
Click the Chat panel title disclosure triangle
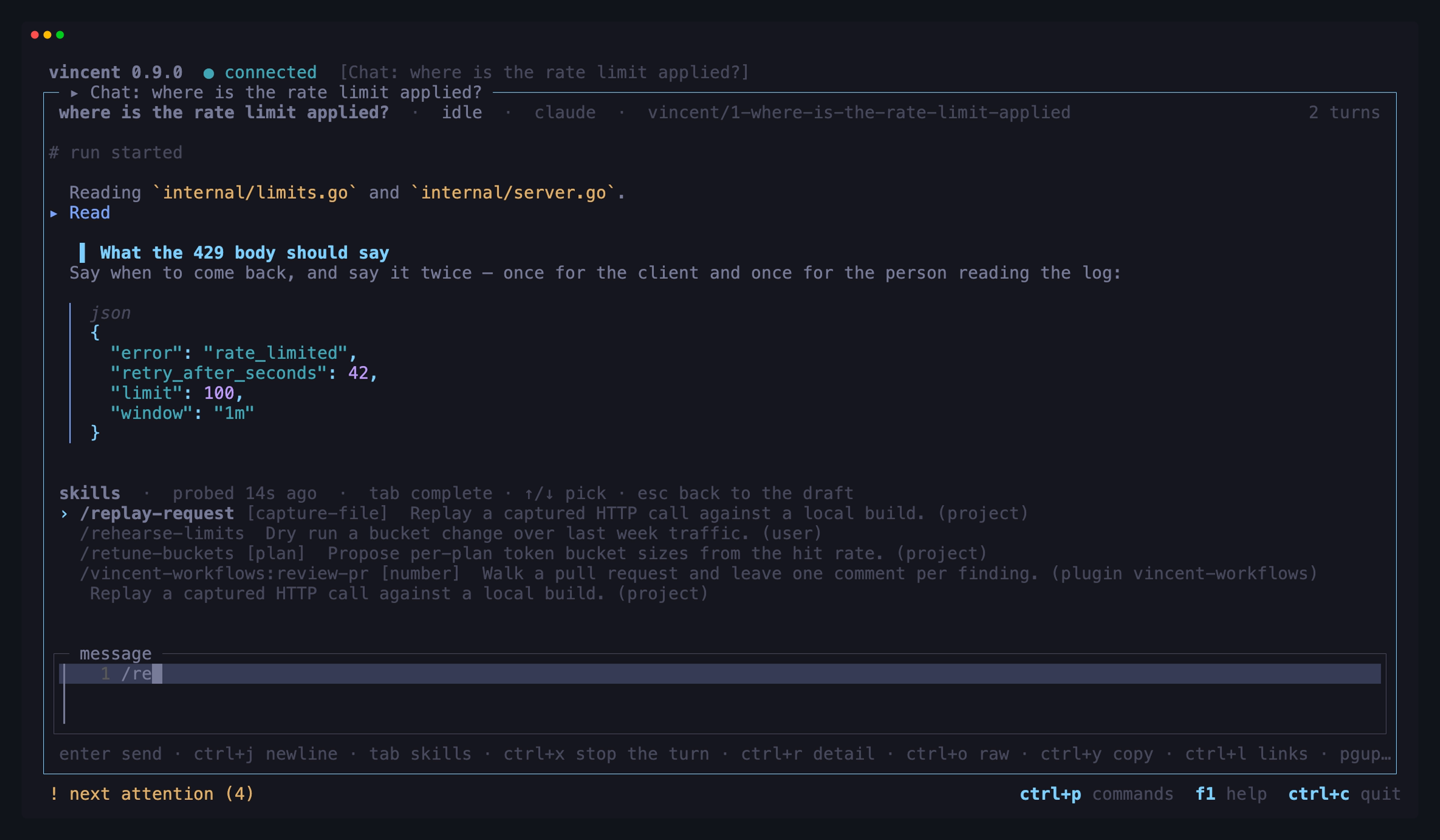74,93
